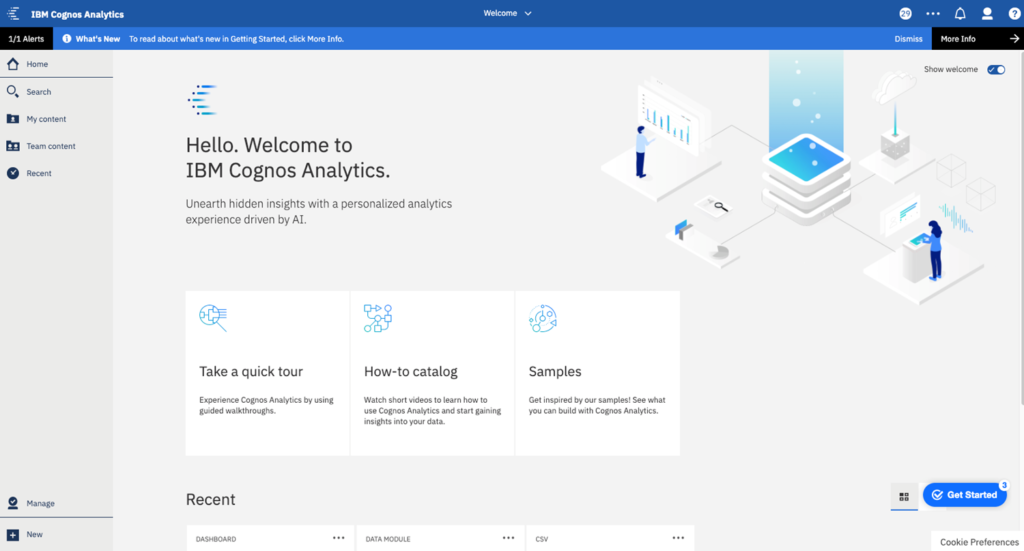This screenshot has width=1024, height=551.
Task: Dismiss the What's New alert
Action: coord(908,39)
